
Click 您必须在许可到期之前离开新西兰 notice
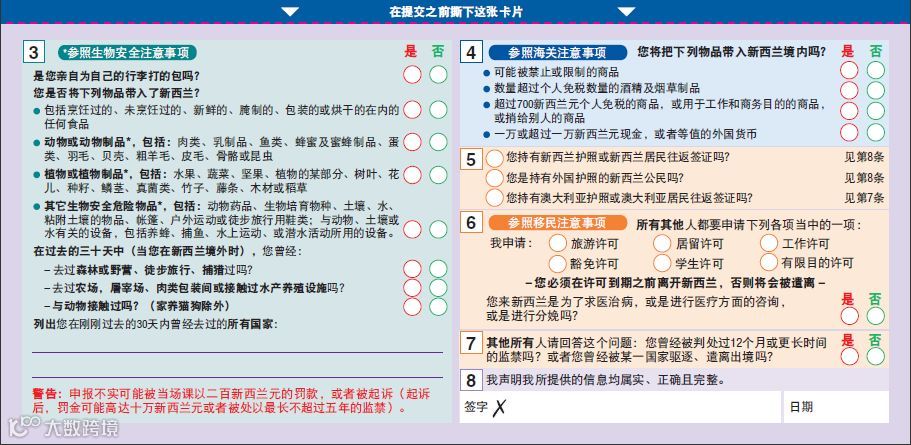[x=675, y=283]
